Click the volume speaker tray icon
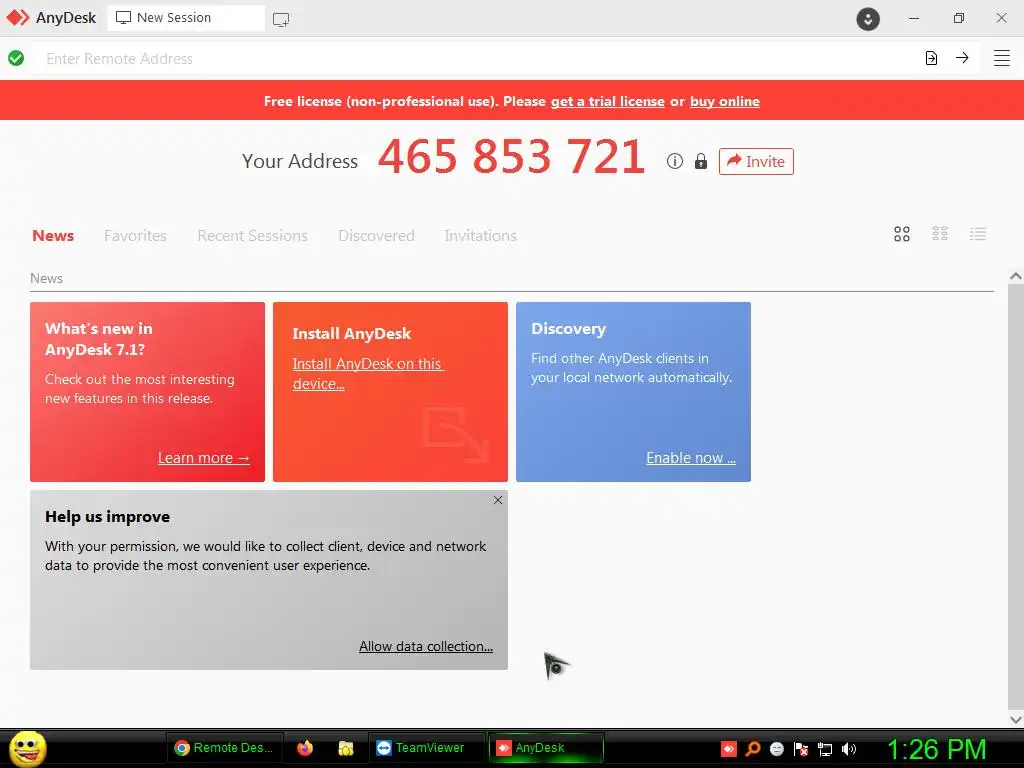 (849, 749)
